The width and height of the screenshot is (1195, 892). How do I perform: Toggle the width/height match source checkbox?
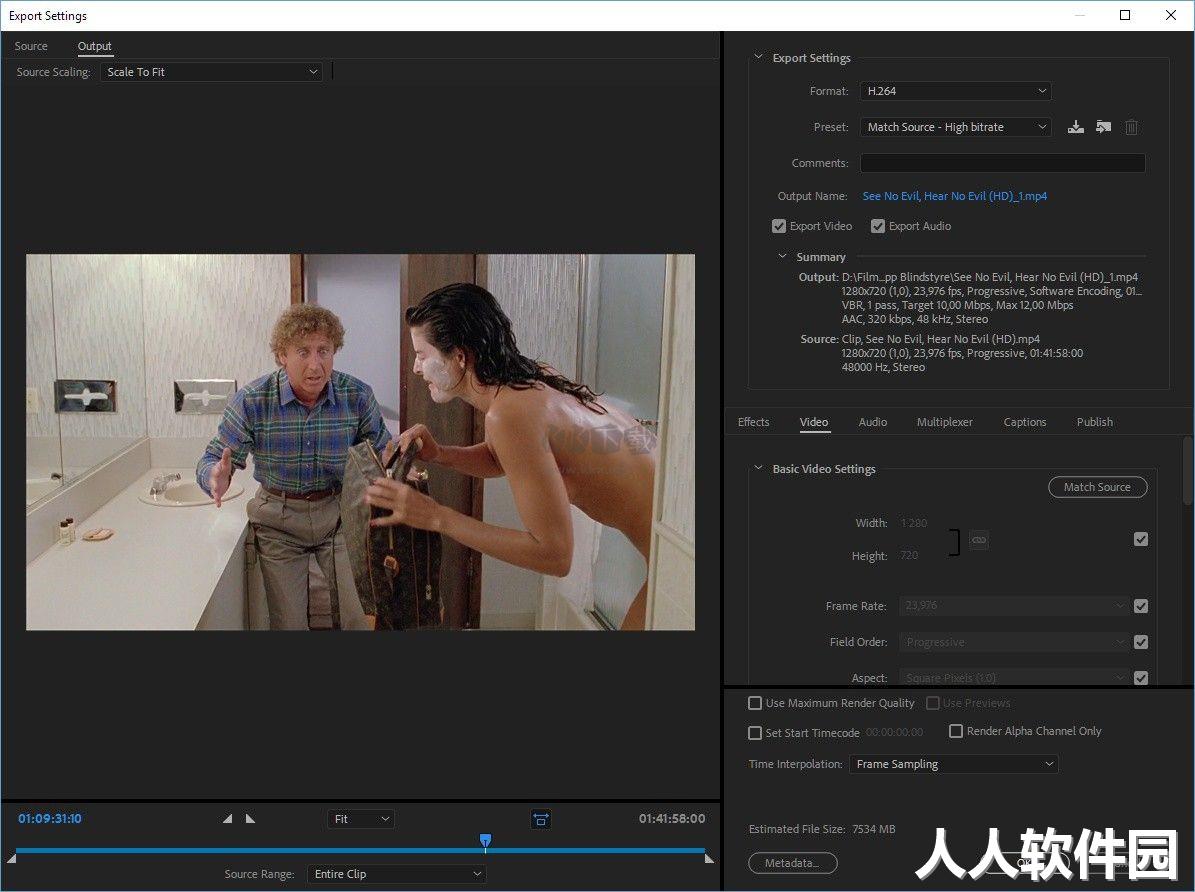coord(1141,540)
